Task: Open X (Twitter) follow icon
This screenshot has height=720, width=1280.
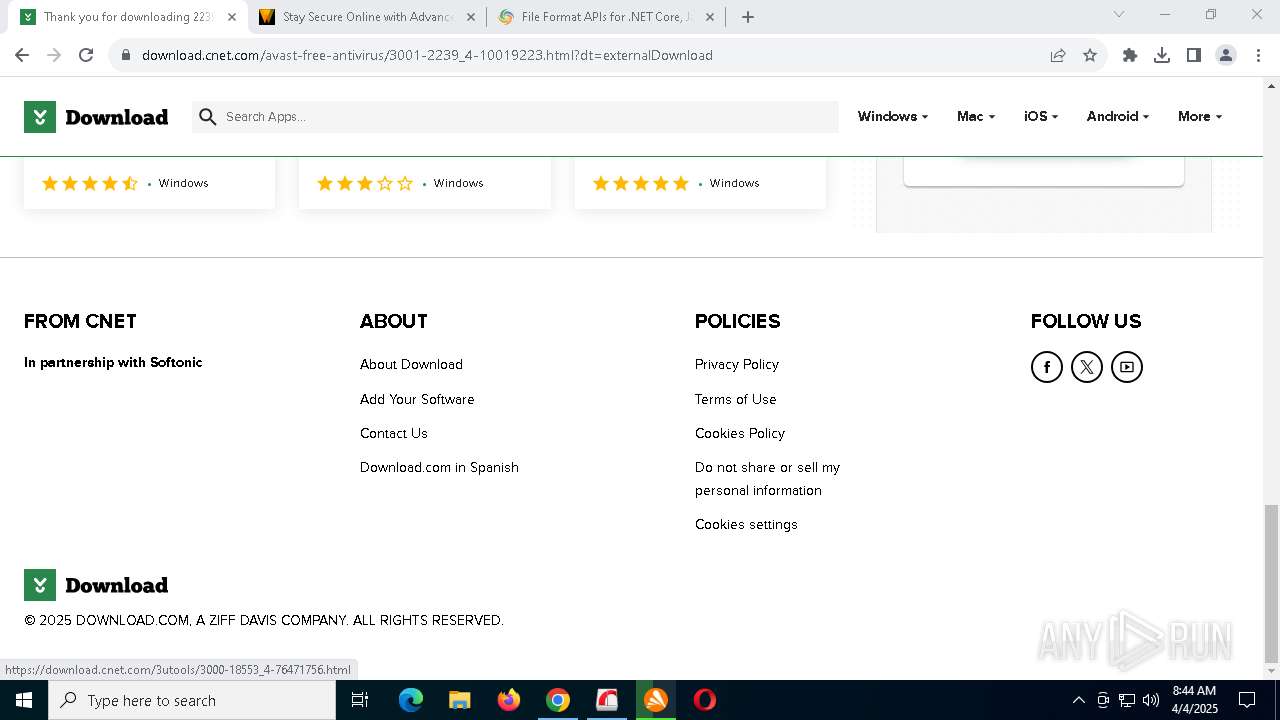Action: click(1086, 367)
